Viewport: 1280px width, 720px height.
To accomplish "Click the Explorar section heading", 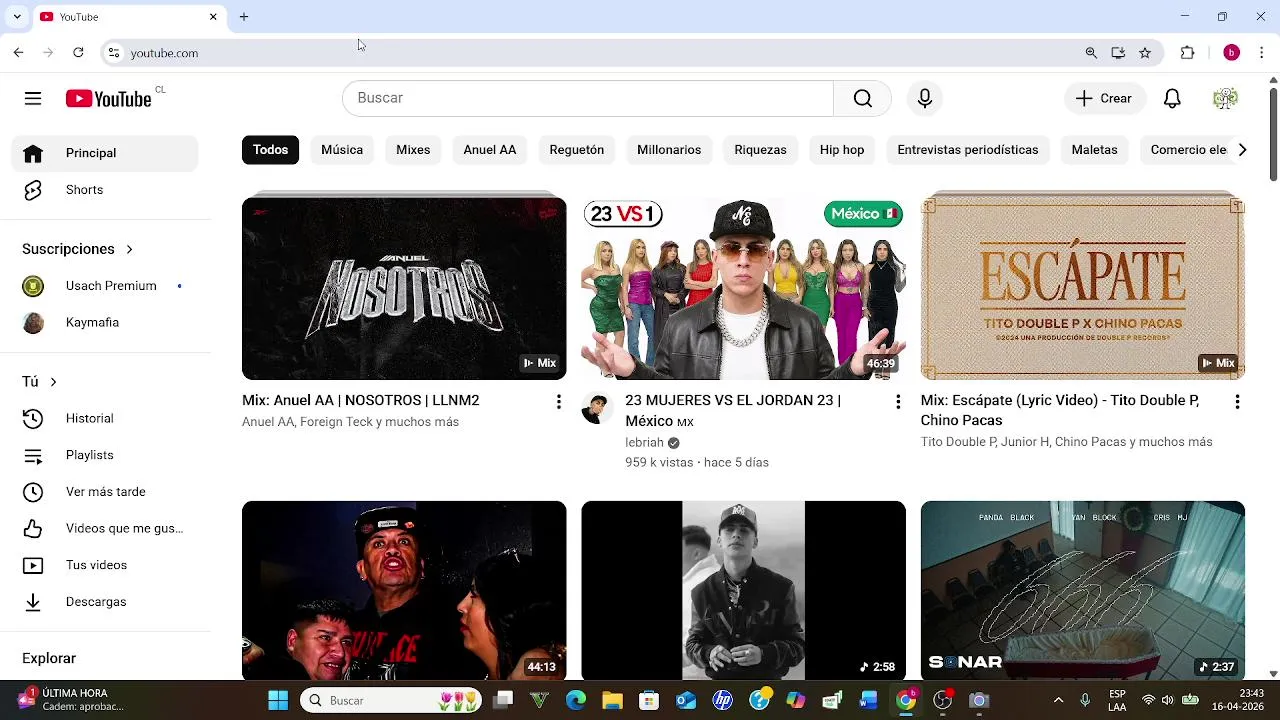I will click(49, 658).
